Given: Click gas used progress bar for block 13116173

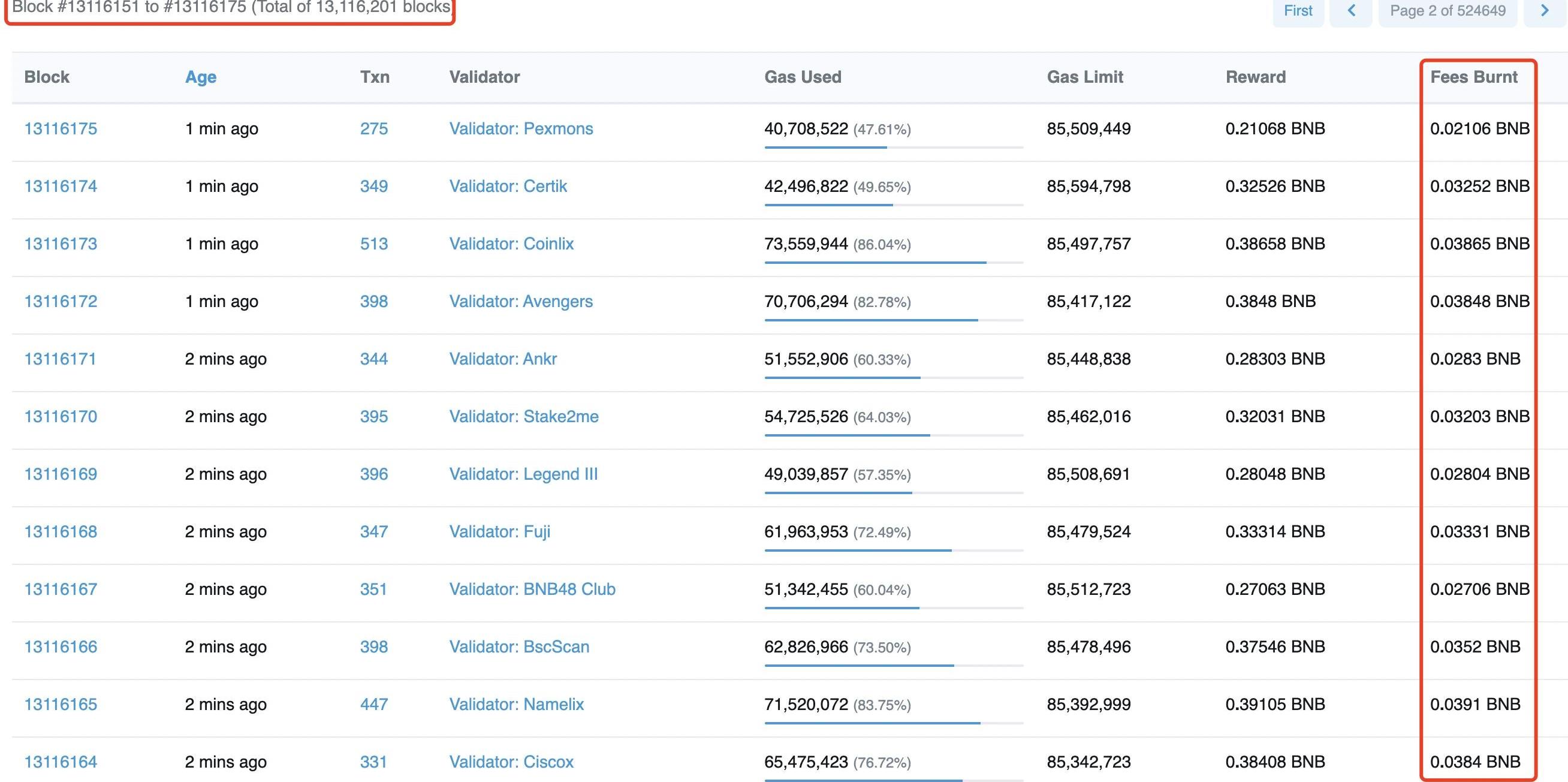Looking at the screenshot, I should click(x=893, y=263).
